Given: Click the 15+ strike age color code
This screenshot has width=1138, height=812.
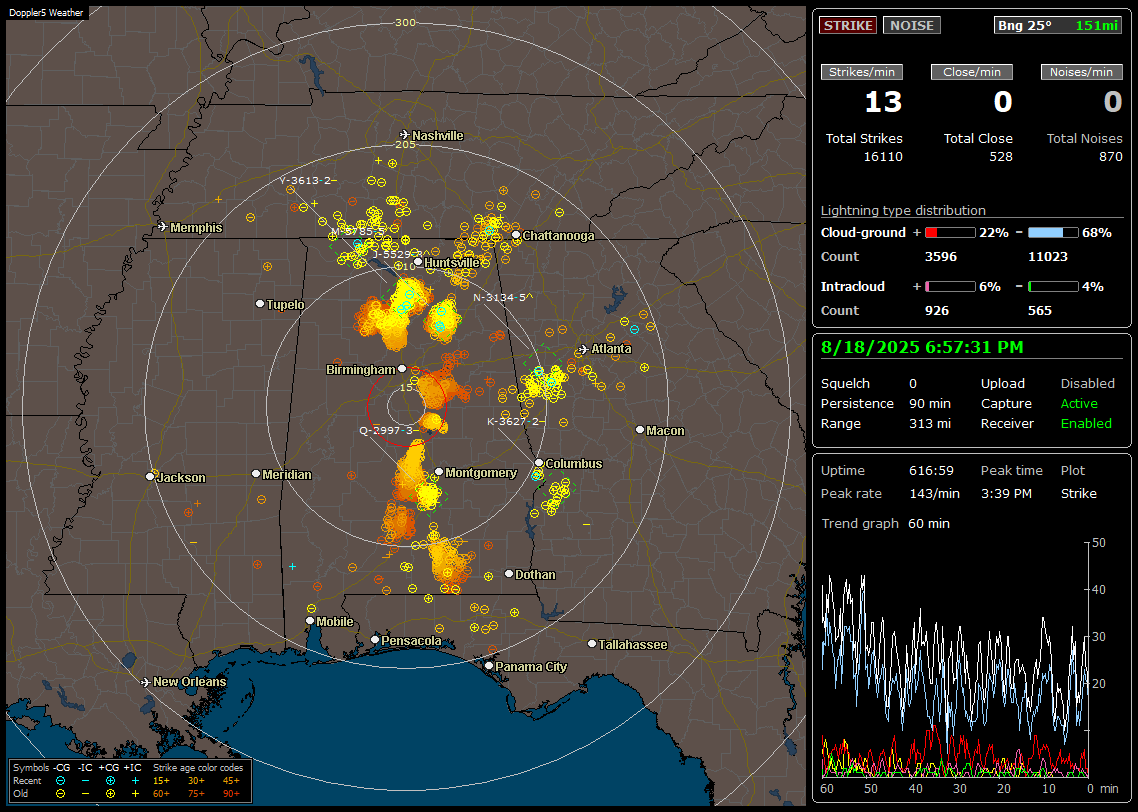Looking at the screenshot, I should [161, 781].
